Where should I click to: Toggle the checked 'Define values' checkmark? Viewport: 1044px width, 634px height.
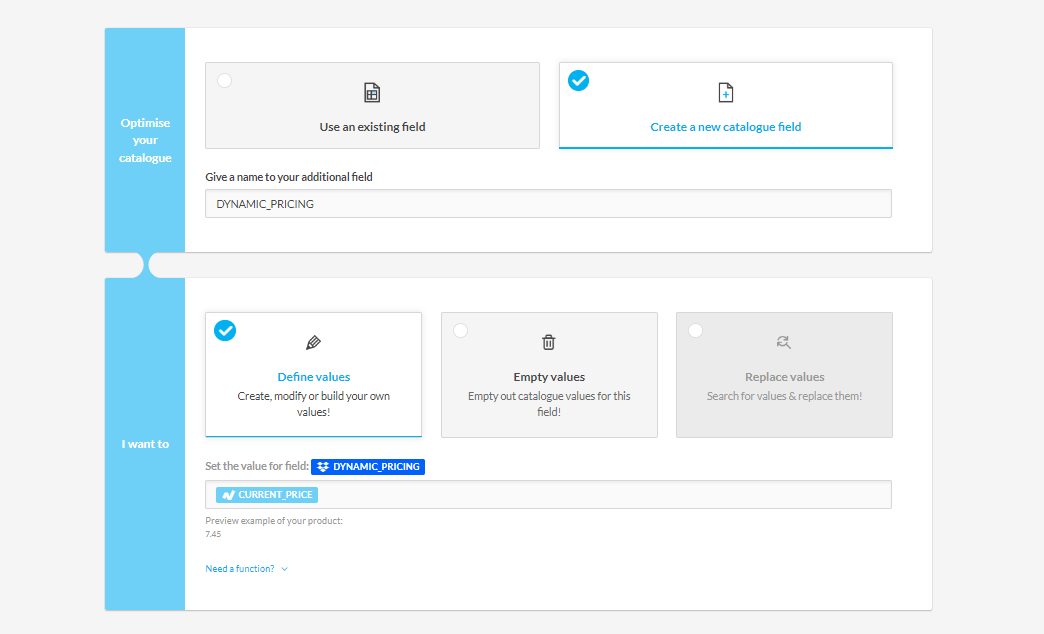225,331
